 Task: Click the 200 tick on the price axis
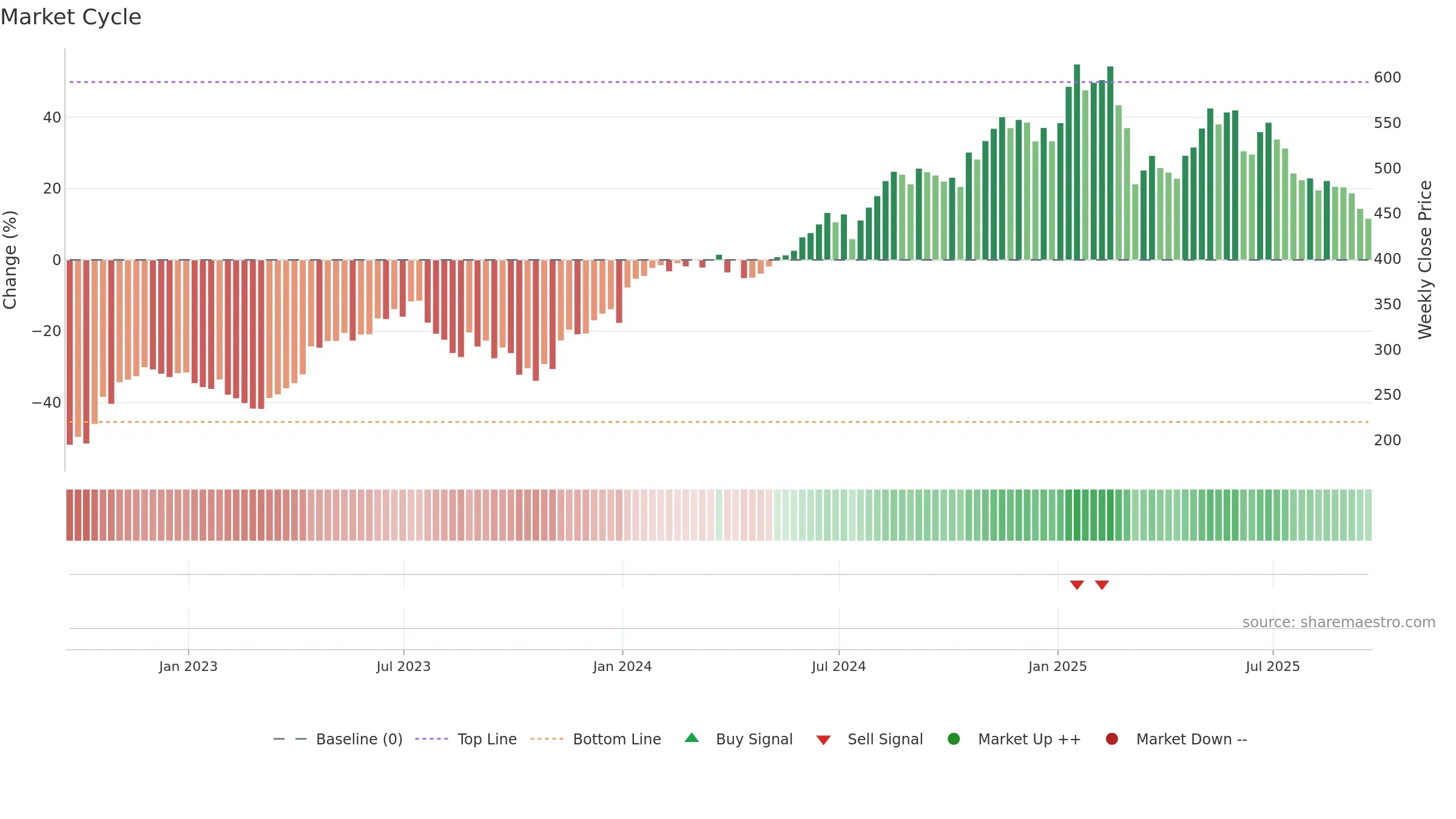click(1387, 440)
